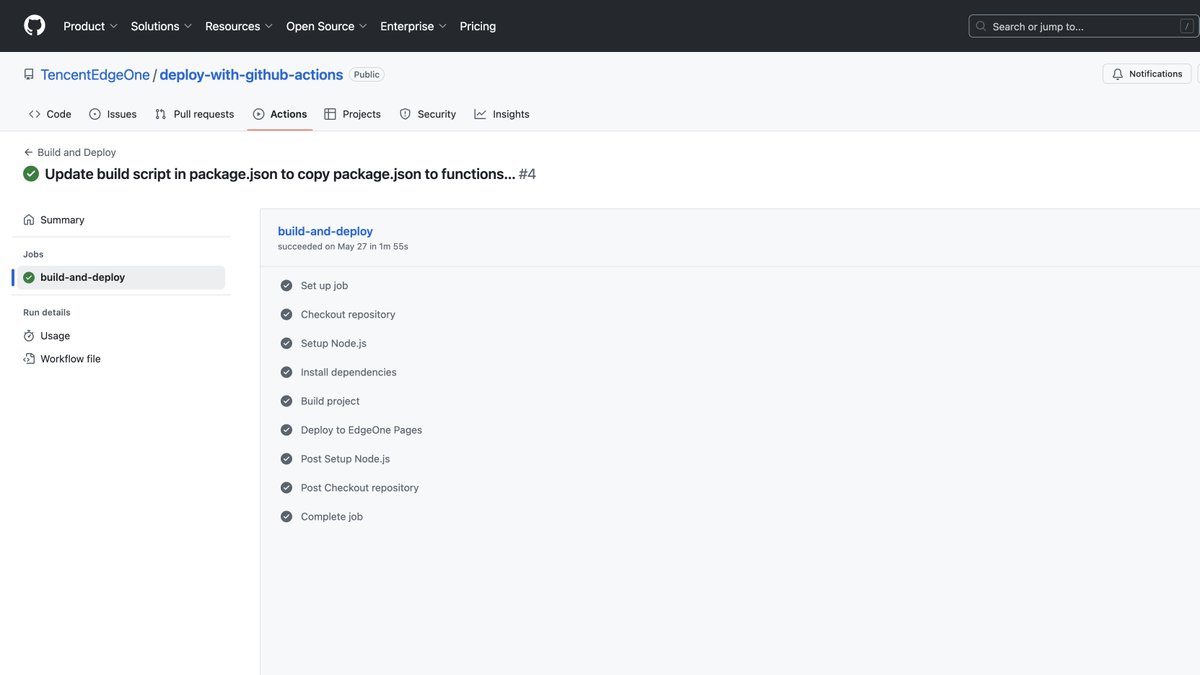Image resolution: width=1200 pixels, height=675 pixels.
Task: Click the Issues circle icon
Action: tap(95, 114)
